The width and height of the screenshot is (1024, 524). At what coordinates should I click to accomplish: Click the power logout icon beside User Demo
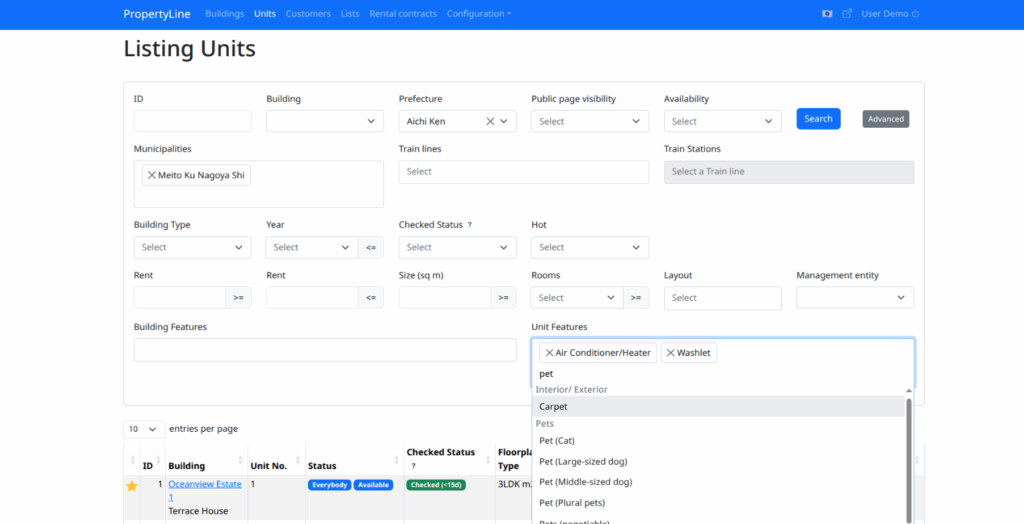(x=915, y=14)
